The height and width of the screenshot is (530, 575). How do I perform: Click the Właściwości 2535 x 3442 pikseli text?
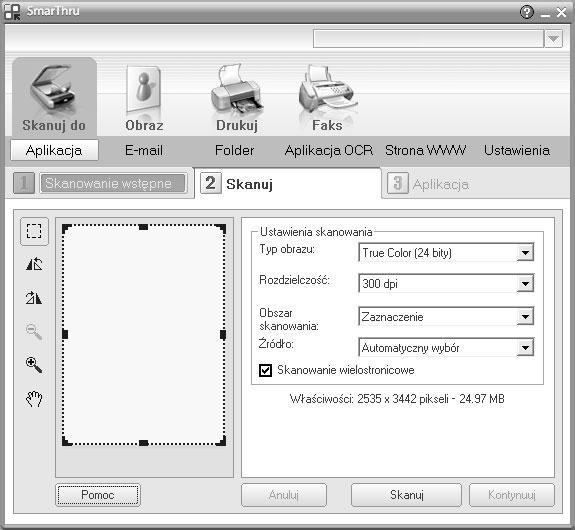397,399
